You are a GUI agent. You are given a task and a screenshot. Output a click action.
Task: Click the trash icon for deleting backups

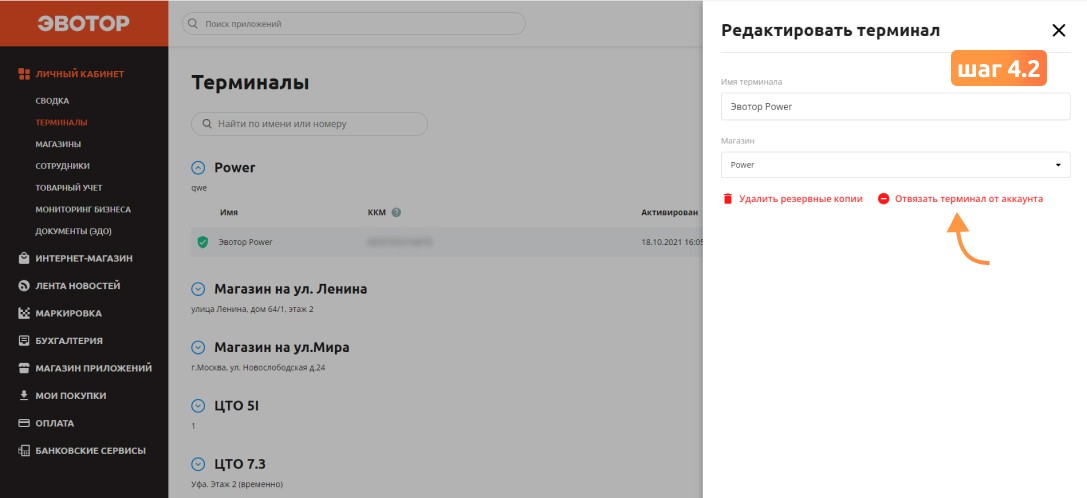coord(728,199)
